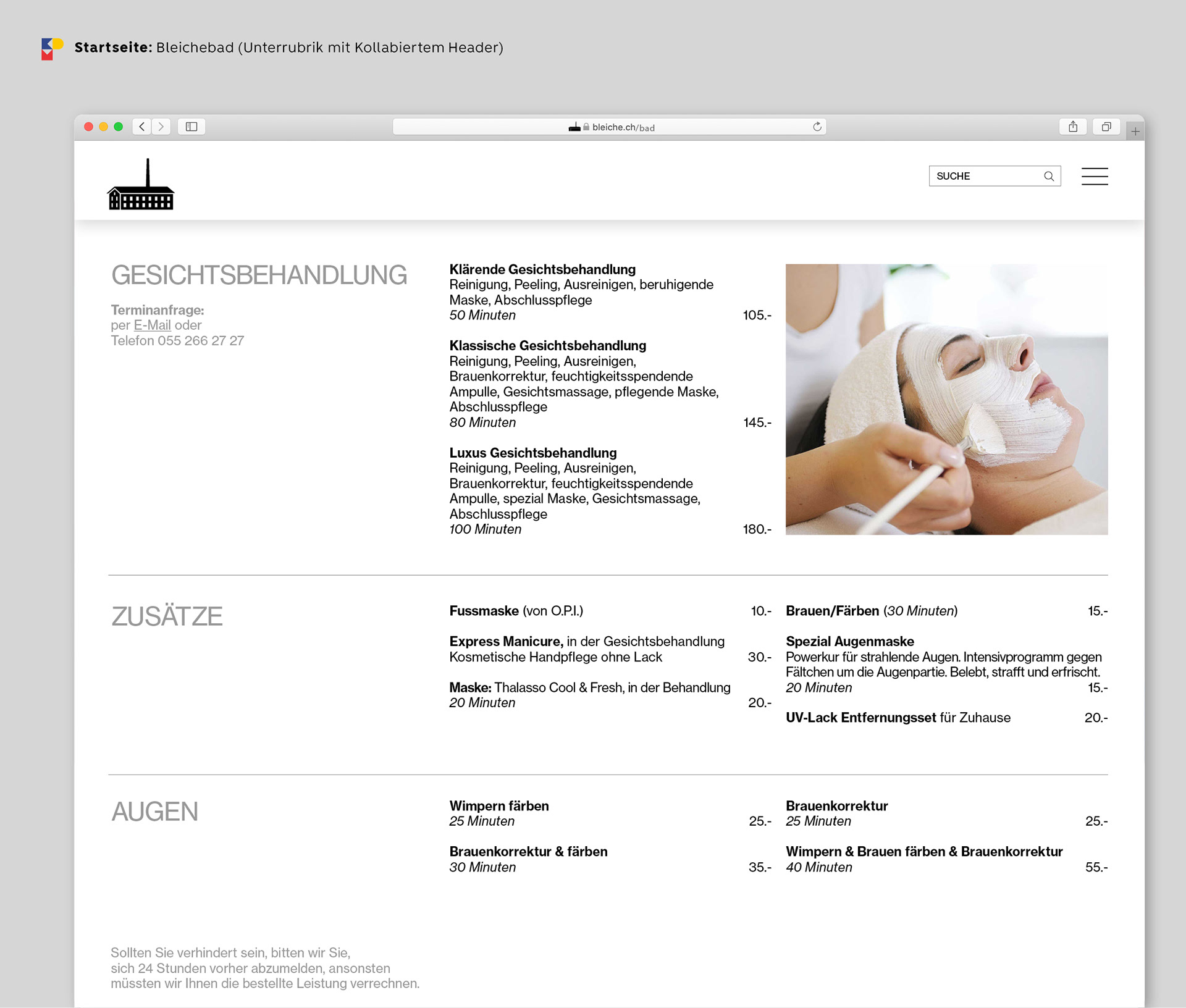Open a new tab with plus
Image resolution: width=1186 pixels, height=1008 pixels.
1135,131
